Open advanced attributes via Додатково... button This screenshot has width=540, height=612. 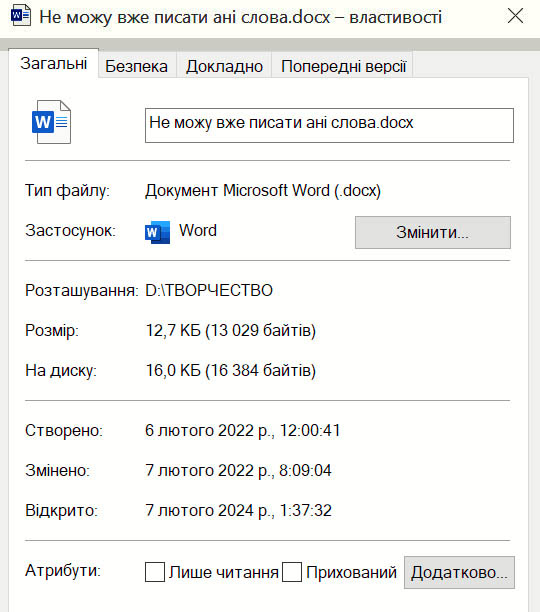[459, 572]
